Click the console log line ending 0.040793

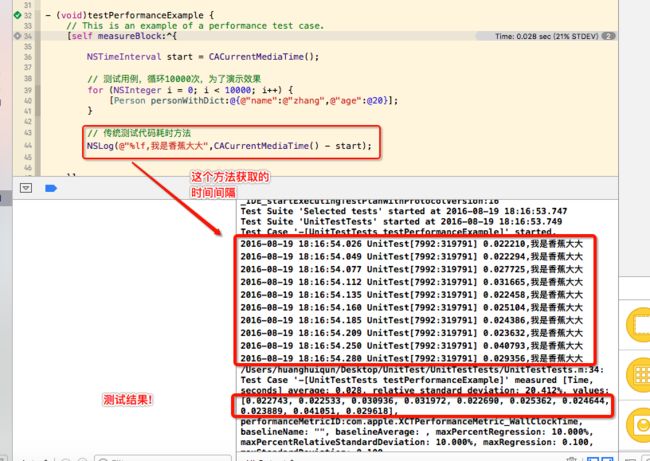pyautogui.click(x=412, y=346)
